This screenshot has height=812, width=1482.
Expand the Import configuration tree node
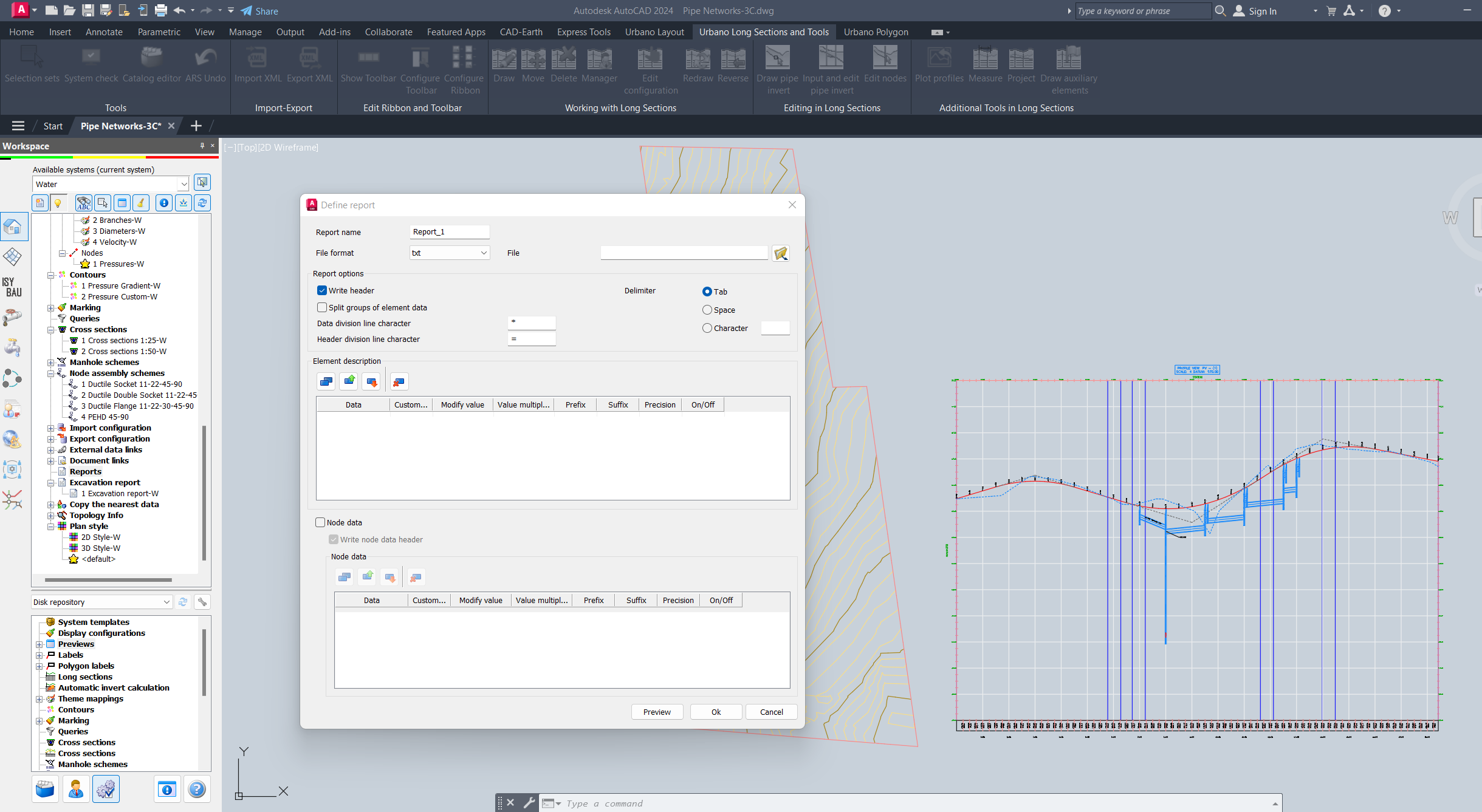(51, 428)
